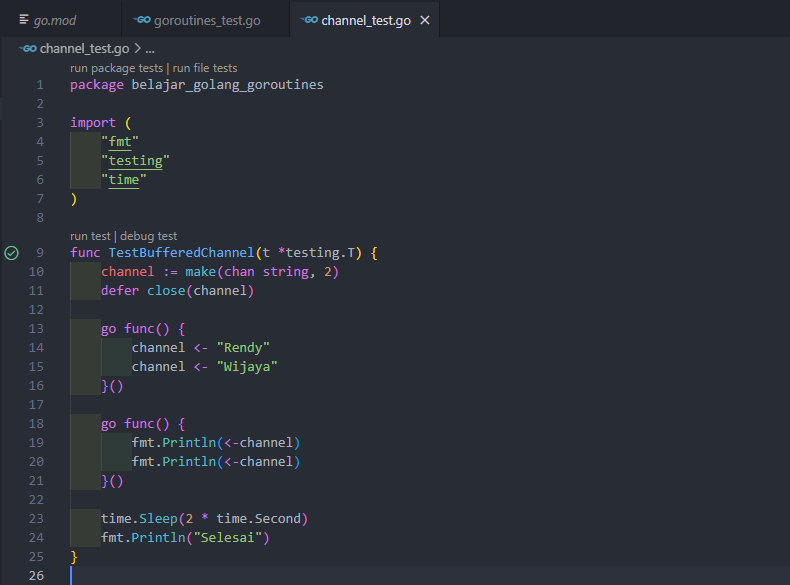Run package tests via code lens
The width and height of the screenshot is (790, 585).
coord(116,68)
